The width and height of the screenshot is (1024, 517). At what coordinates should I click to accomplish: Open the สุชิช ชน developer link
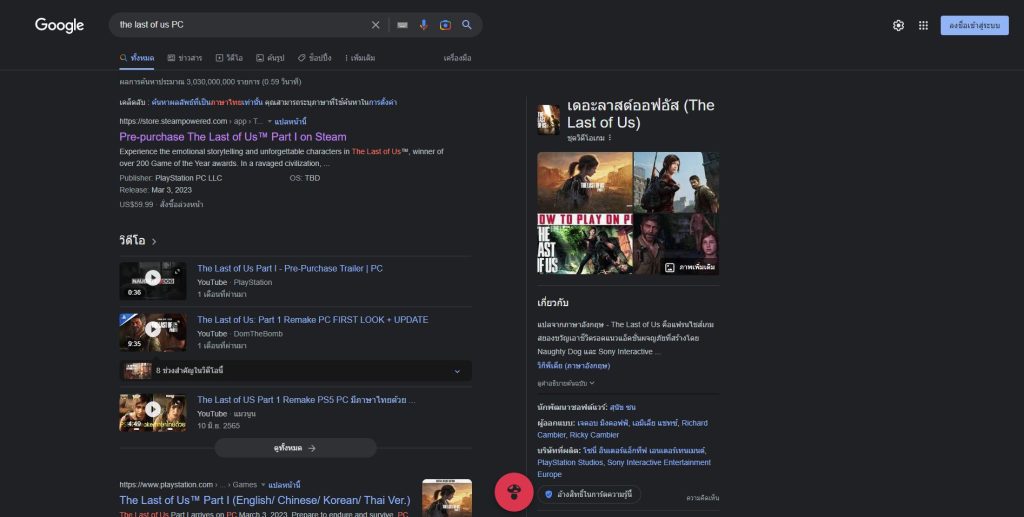click(622, 407)
